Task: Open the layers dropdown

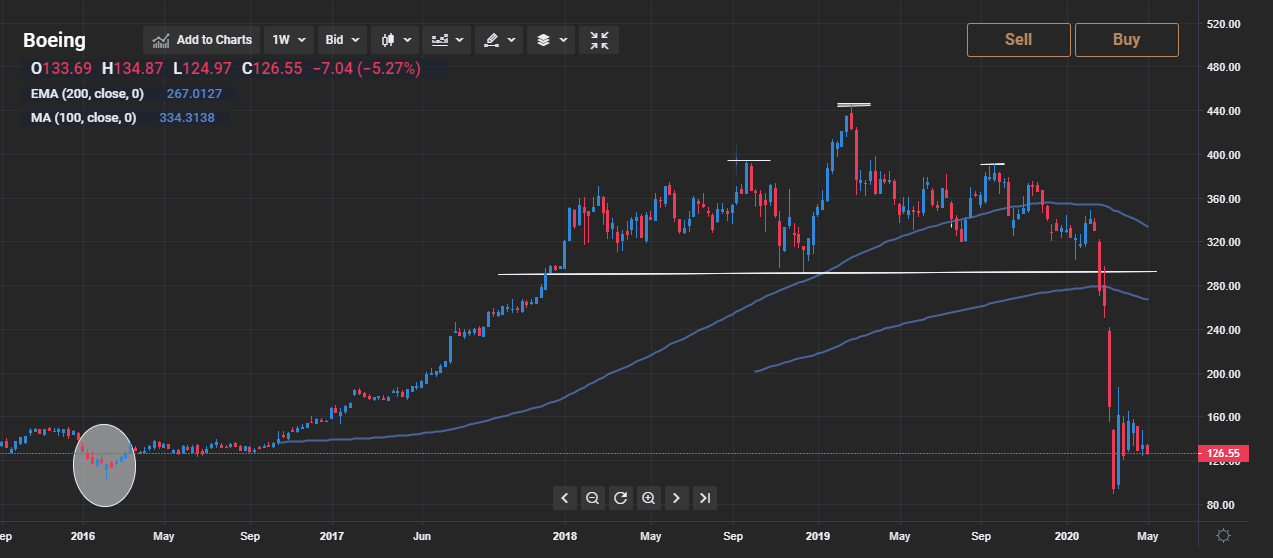Action: pyautogui.click(x=551, y=40)
